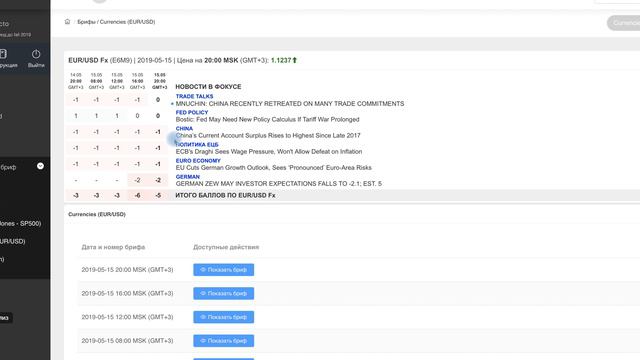Click ИТОГО БАЛЛОВ ПО EUR/USD Fx row label
Viewport: 640px width, 360px height.
pyautogui.click(x=225, y=196)
